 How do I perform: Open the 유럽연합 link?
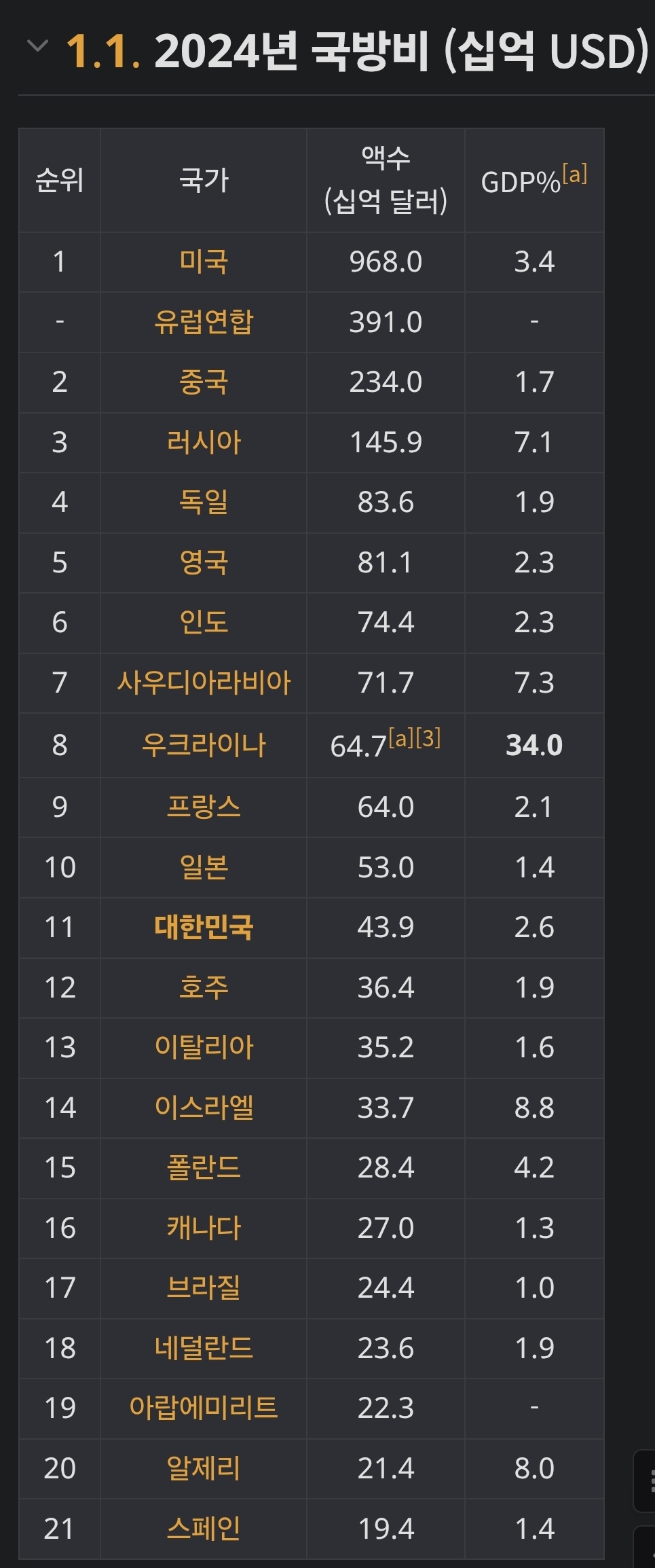coord(204,322)
